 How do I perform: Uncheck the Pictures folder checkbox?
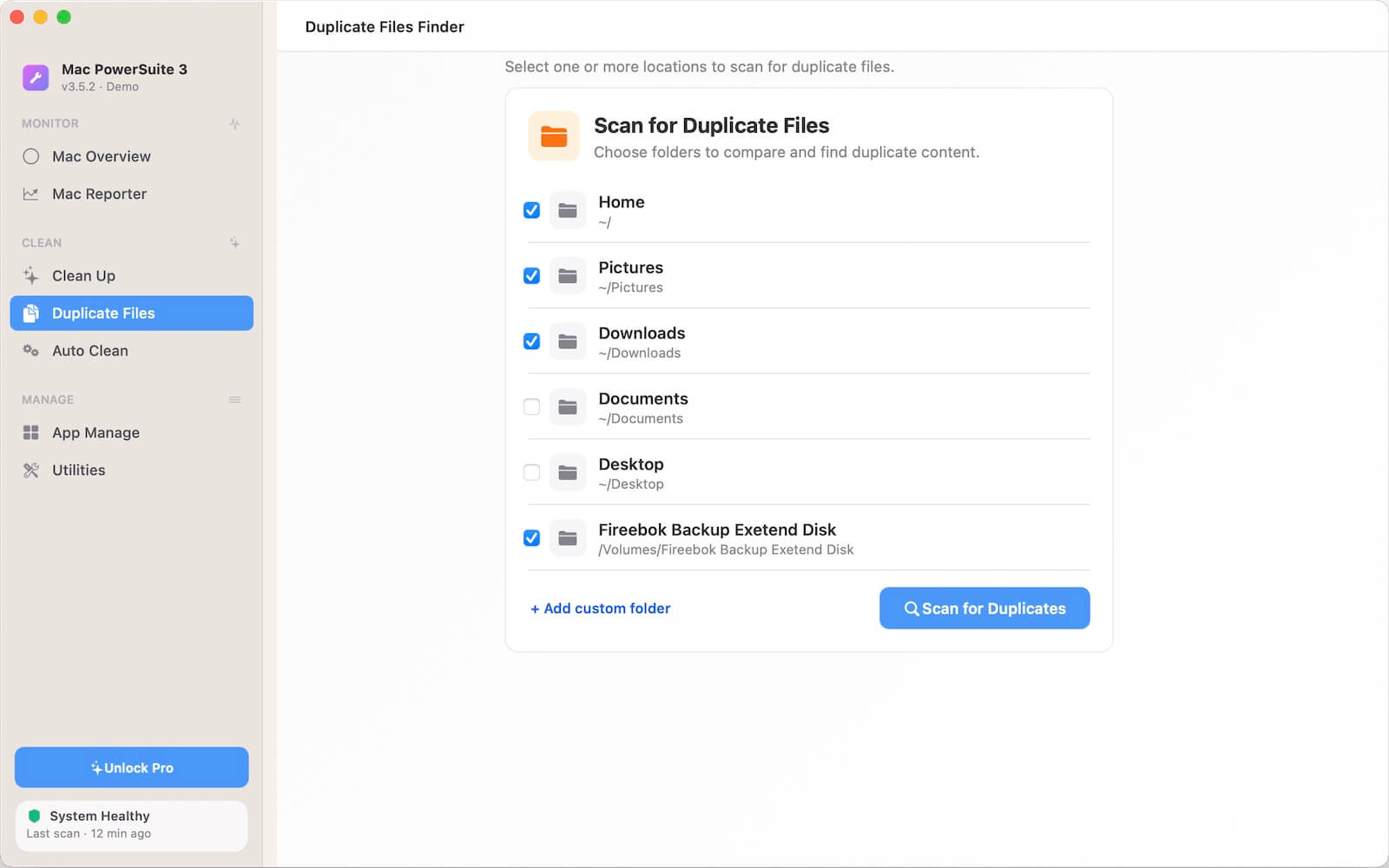(x=532, y=276)
